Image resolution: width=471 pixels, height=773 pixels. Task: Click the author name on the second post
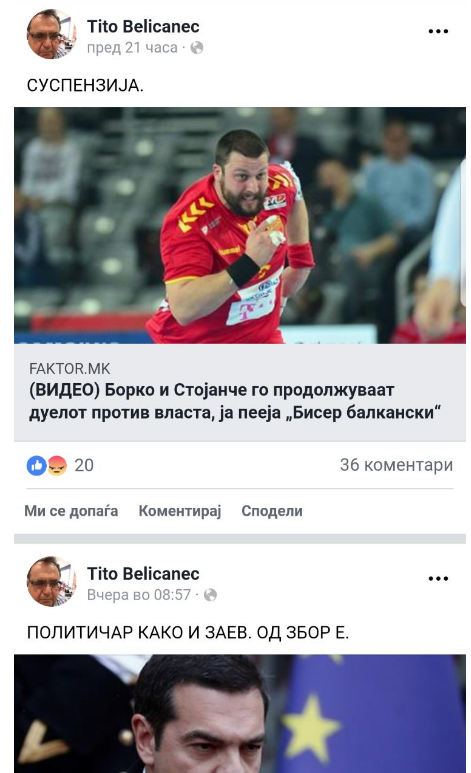(143, 574)
